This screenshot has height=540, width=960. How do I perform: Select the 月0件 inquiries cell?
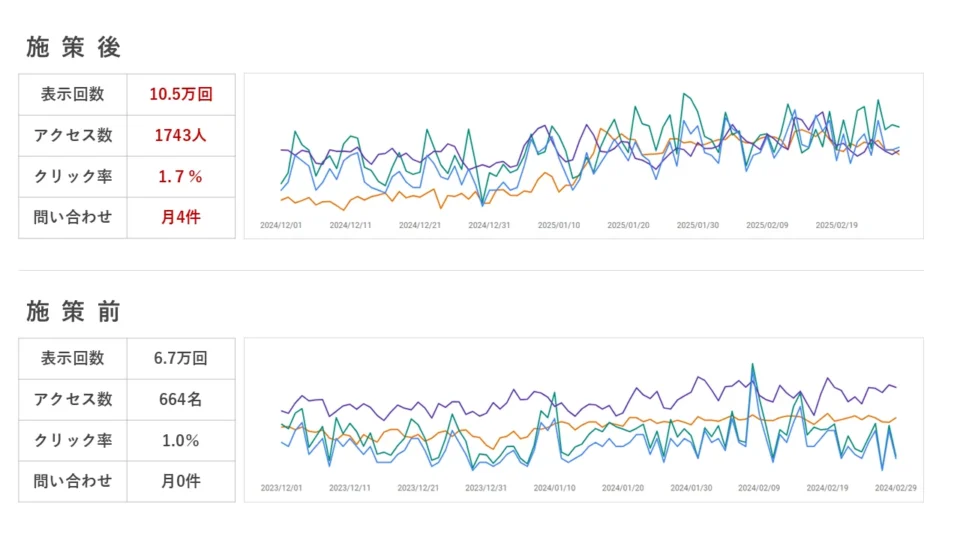click(x=181, y=481)
